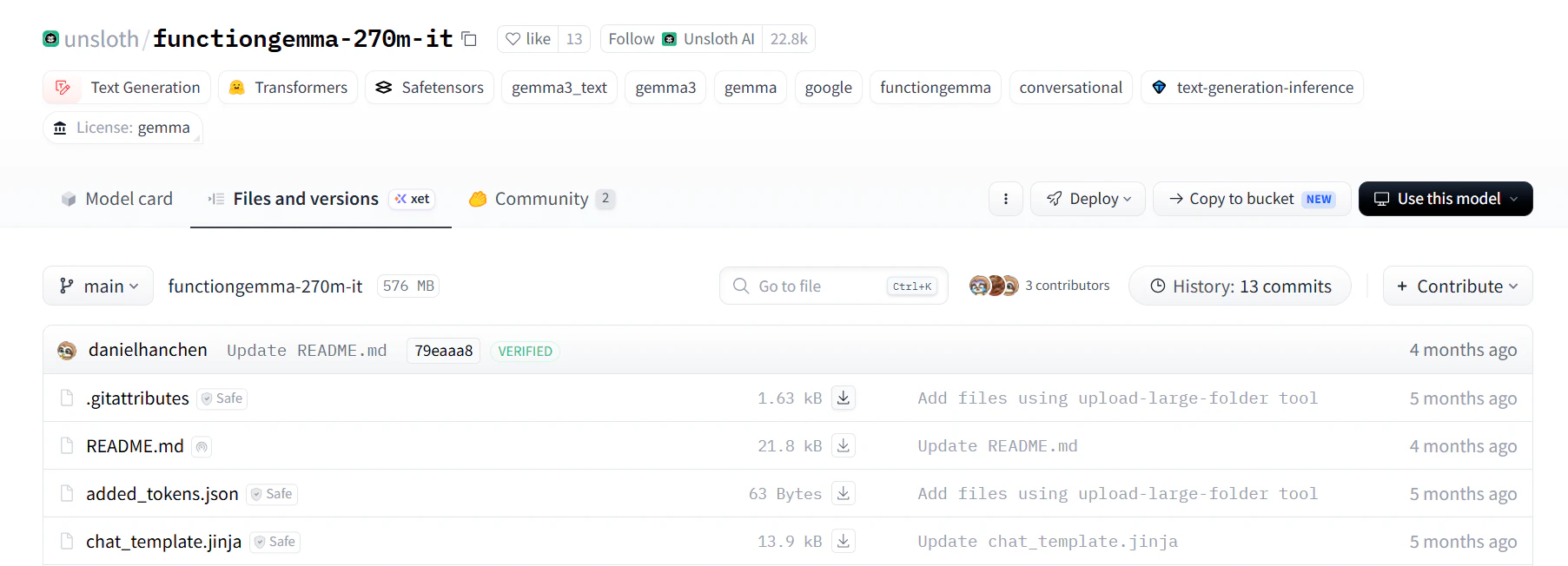Switch to the Model card tab
The width and height of the screenshot is (1568, 566).
point(117,199)
